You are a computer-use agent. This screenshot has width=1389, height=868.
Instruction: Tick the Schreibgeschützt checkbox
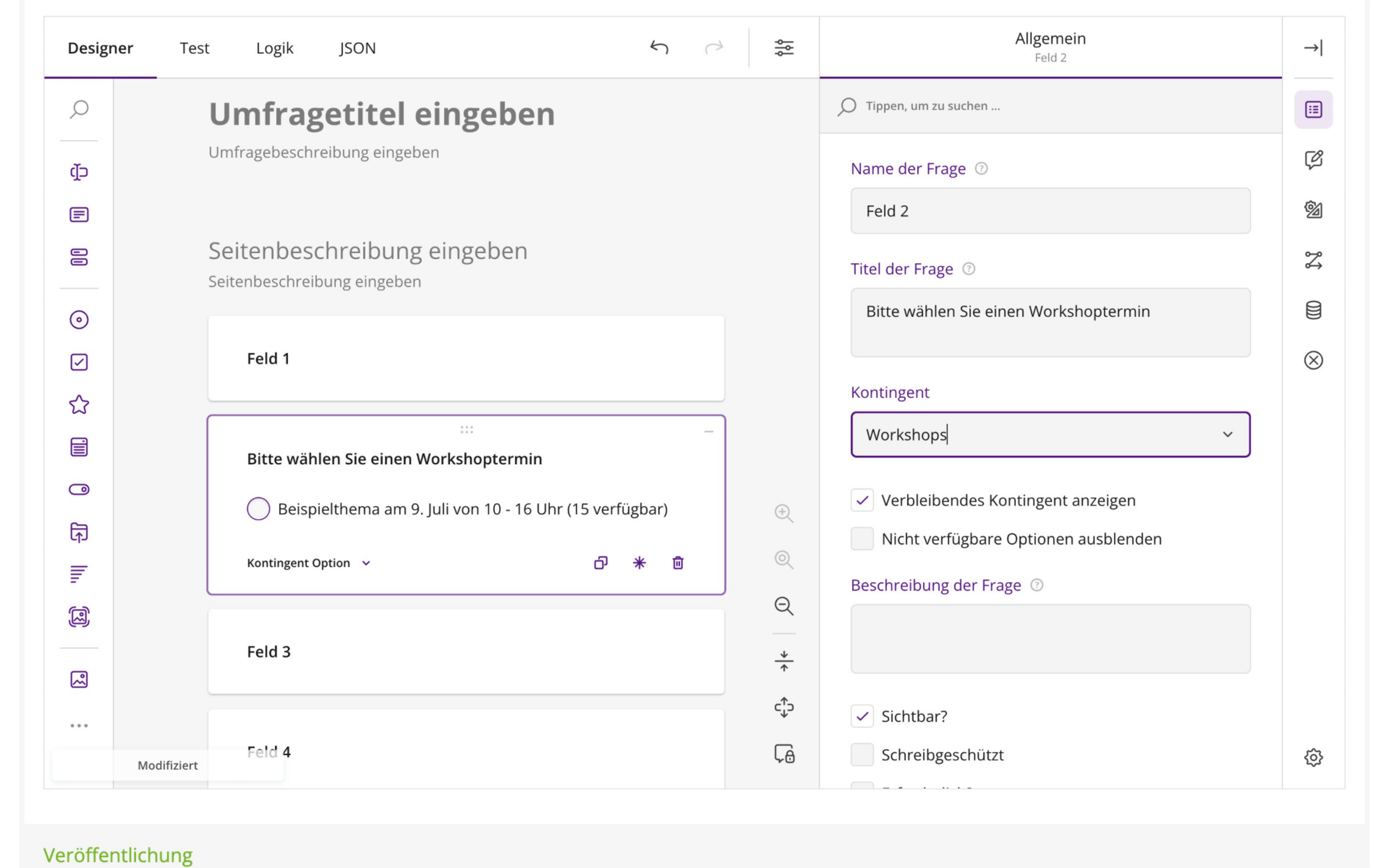(x=862, y=754)
